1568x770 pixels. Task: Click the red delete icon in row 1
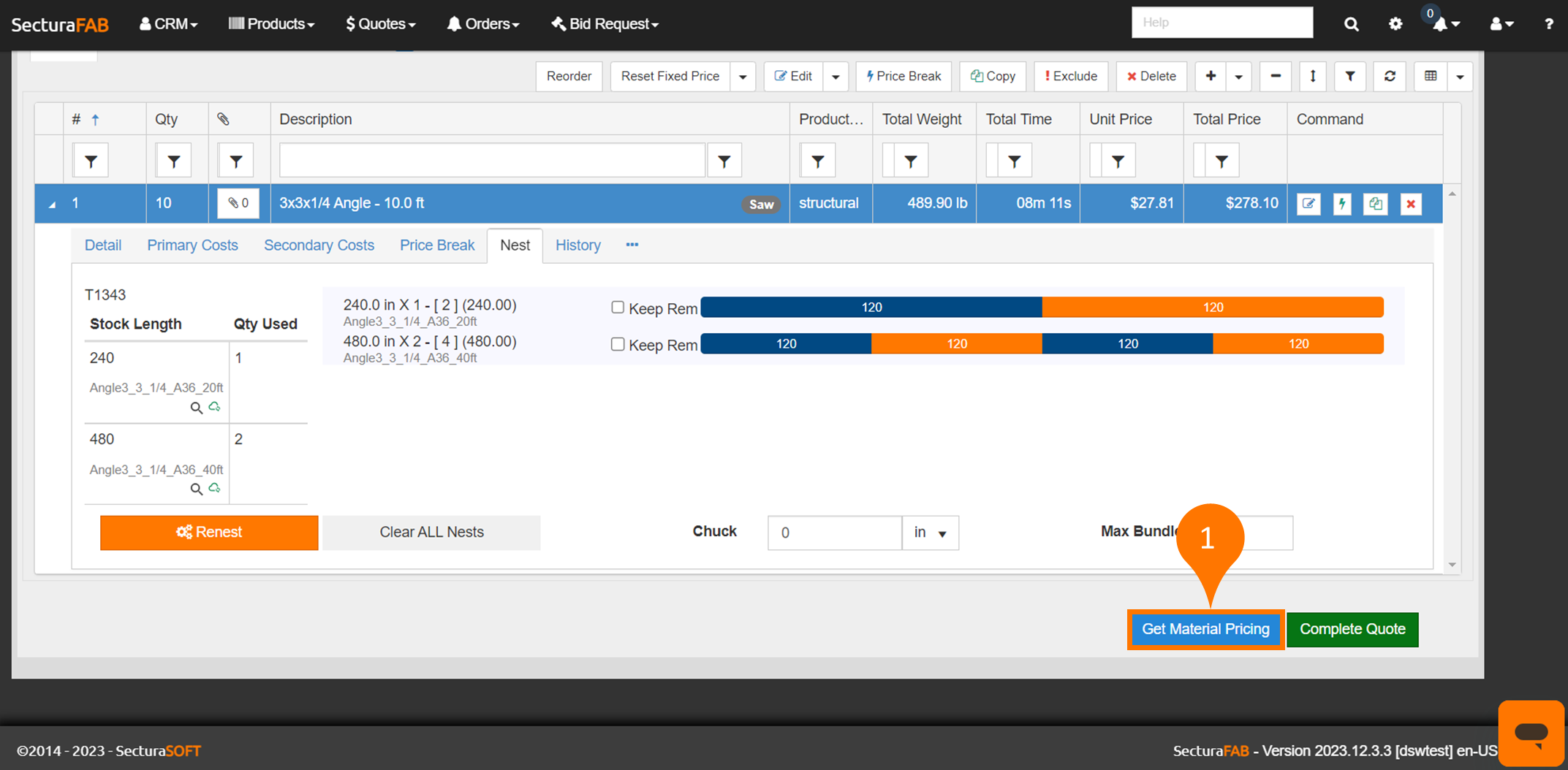click(1411, 204)
